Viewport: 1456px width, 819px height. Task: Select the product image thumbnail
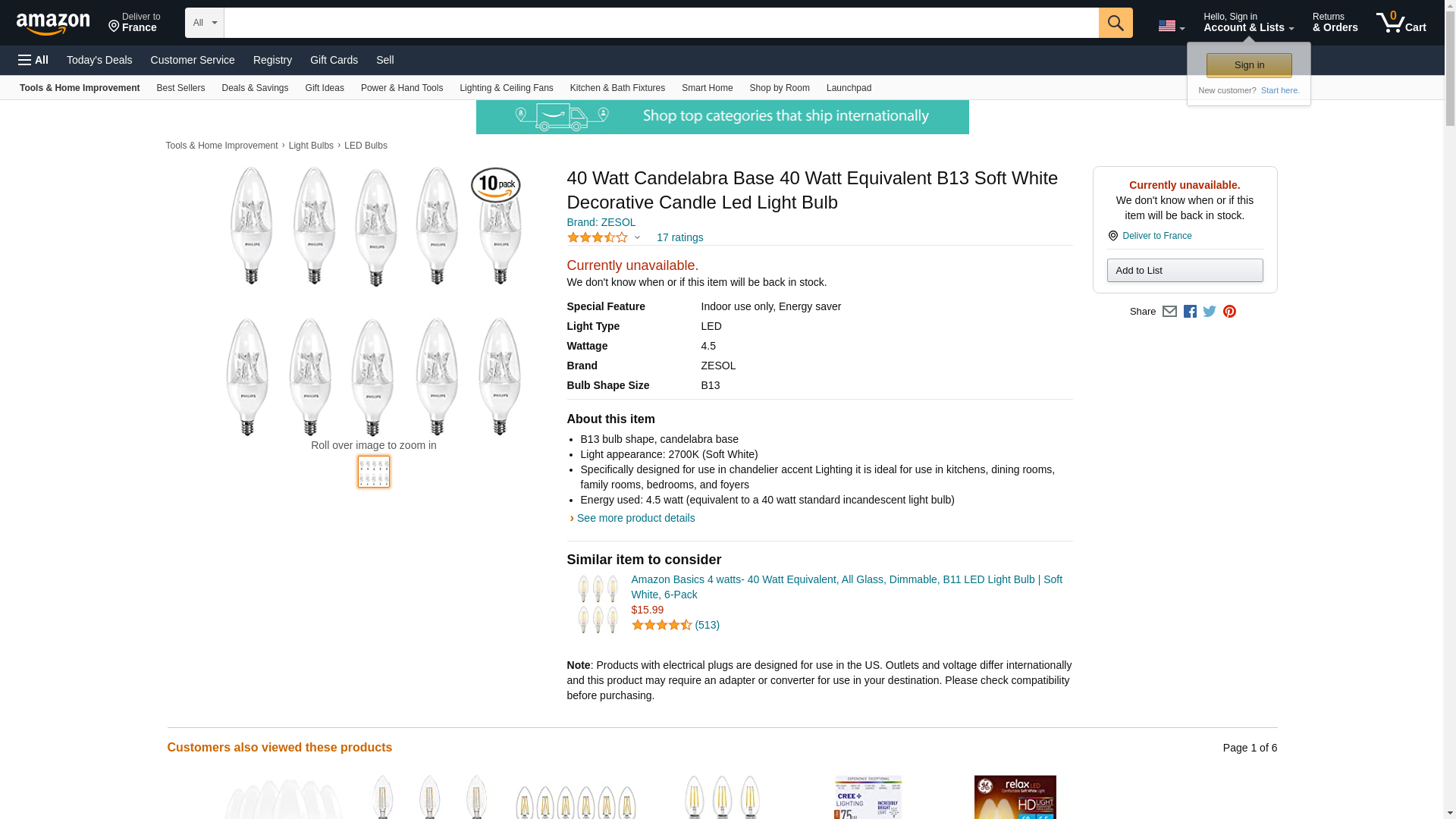[373, 472]
